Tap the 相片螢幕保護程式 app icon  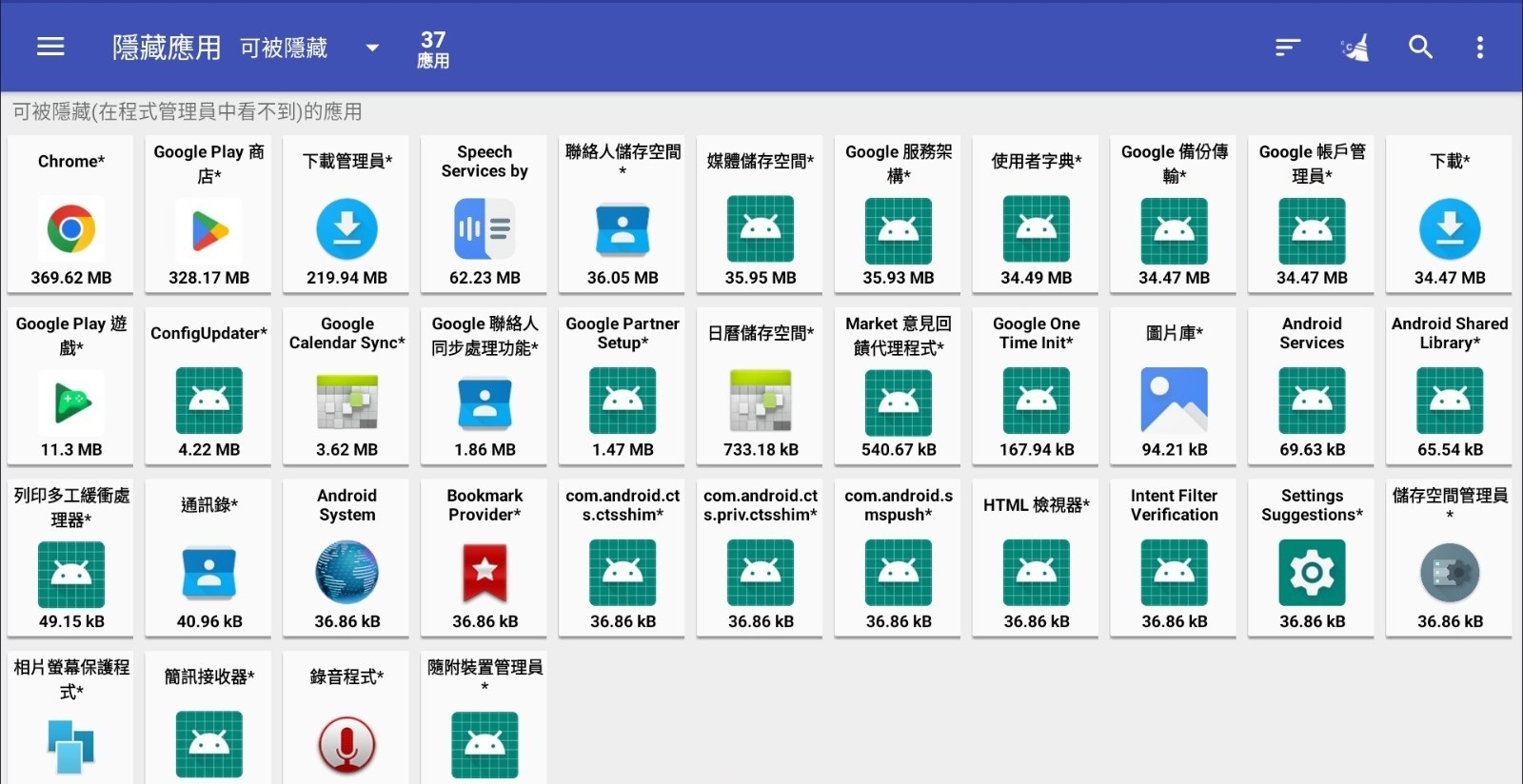click(x=71, y=744)
